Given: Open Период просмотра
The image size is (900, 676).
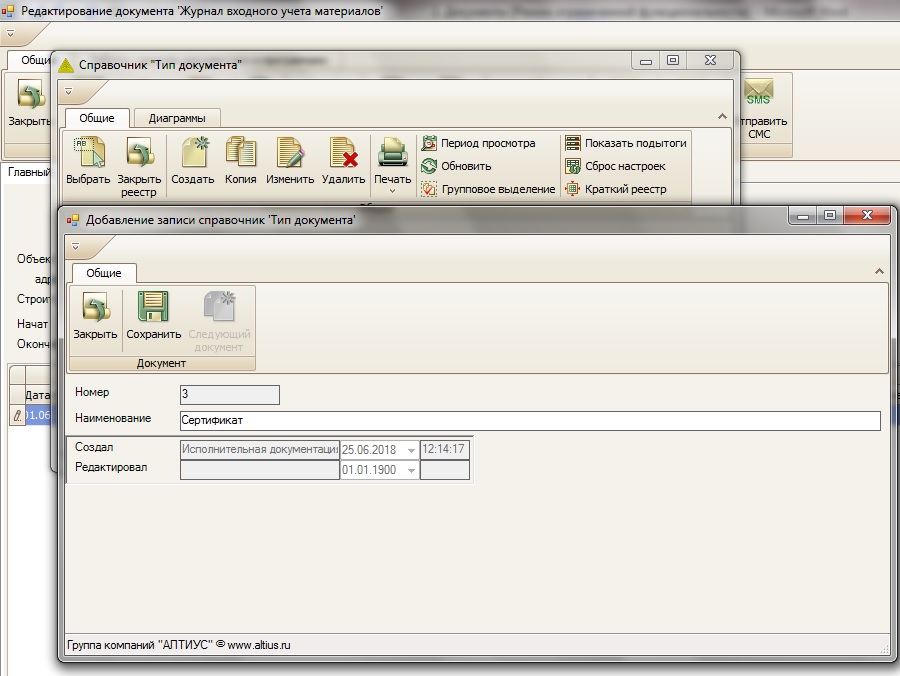Looking at the screenshot, I should pos(479,143).
